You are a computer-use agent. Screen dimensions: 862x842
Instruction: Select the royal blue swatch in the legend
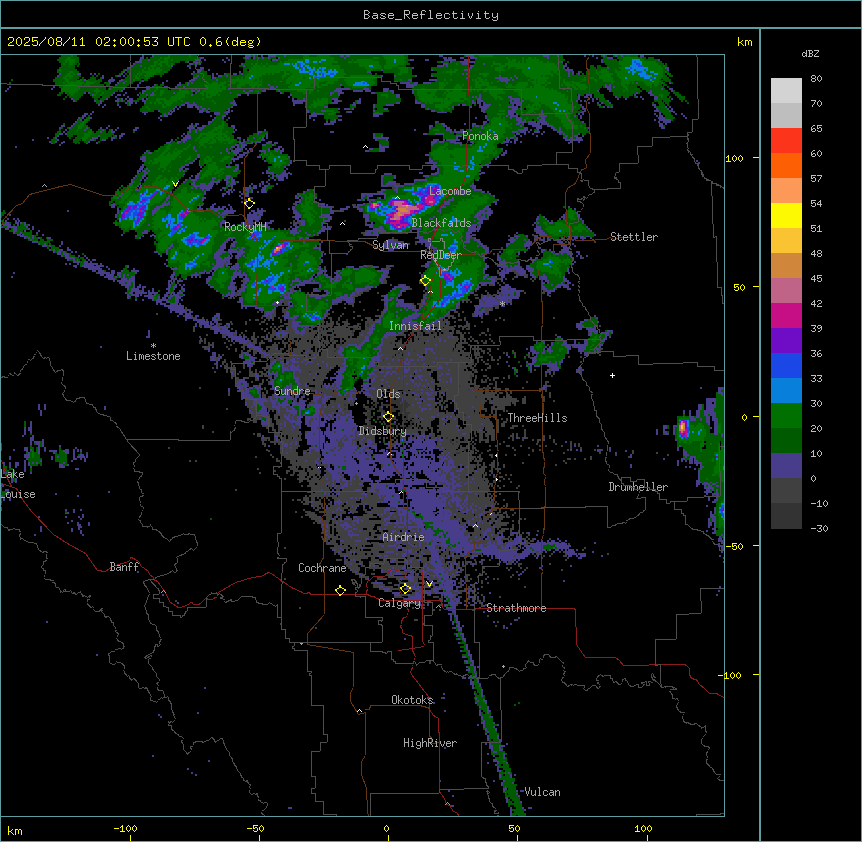tap(786, 365)
